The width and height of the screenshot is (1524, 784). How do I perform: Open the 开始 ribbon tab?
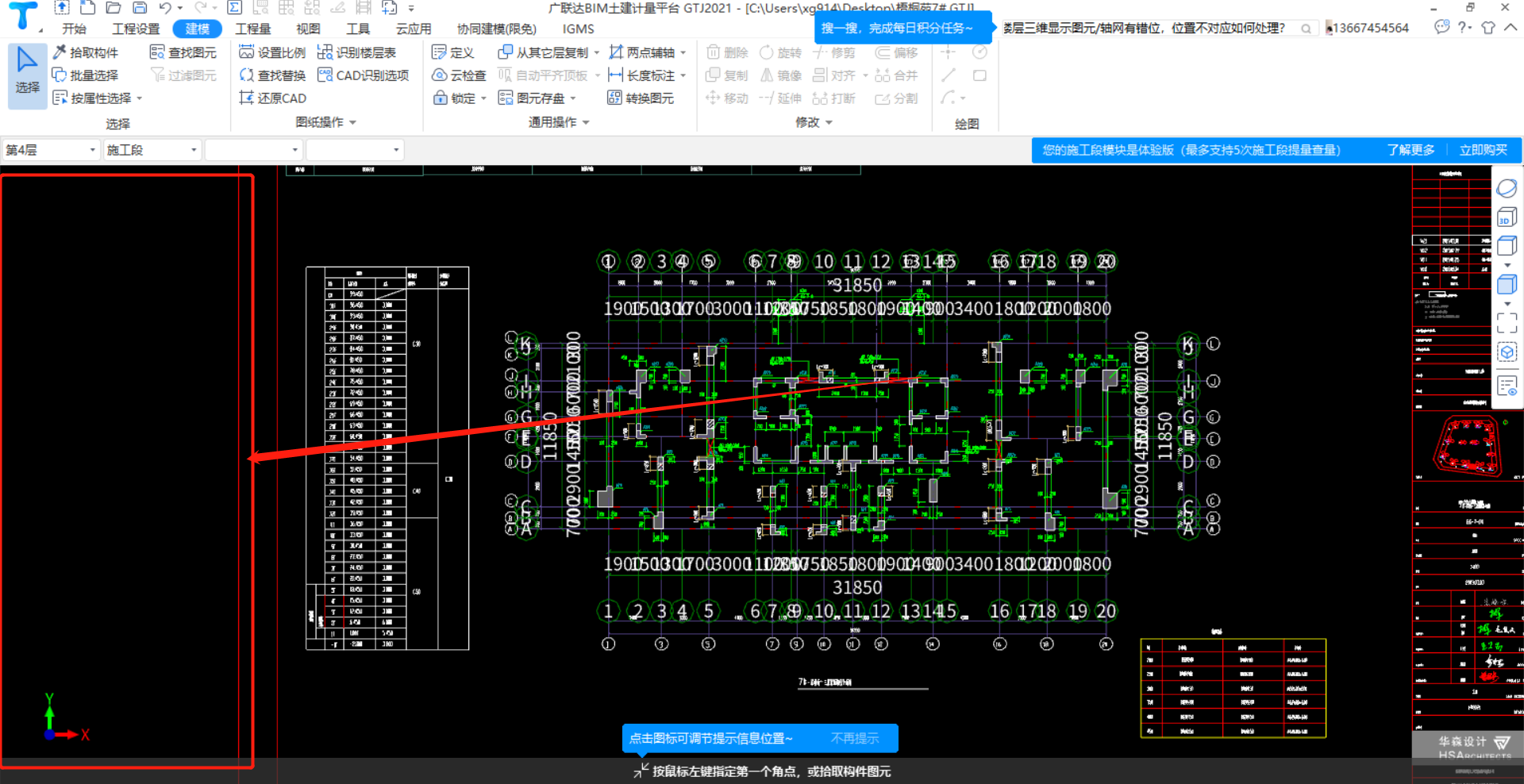pyautogui.click(x=74, y=29)
